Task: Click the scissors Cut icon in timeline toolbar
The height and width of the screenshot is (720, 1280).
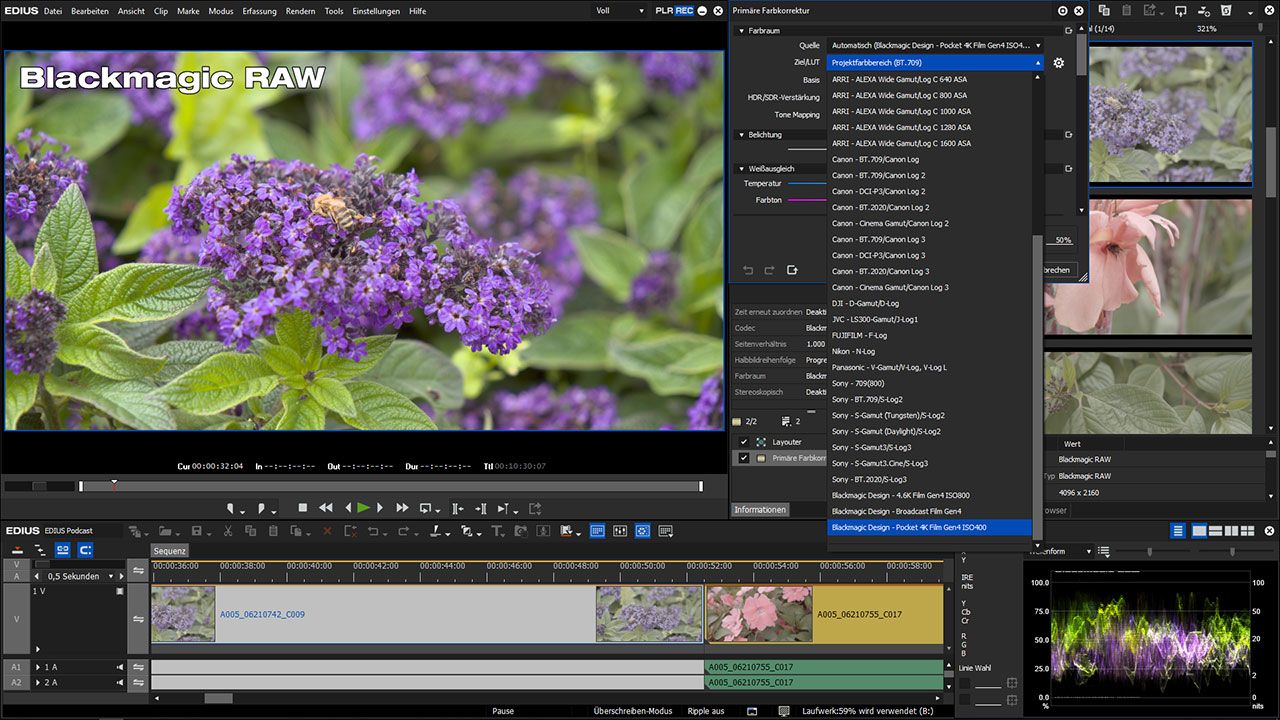Action: tap(228, 531)
